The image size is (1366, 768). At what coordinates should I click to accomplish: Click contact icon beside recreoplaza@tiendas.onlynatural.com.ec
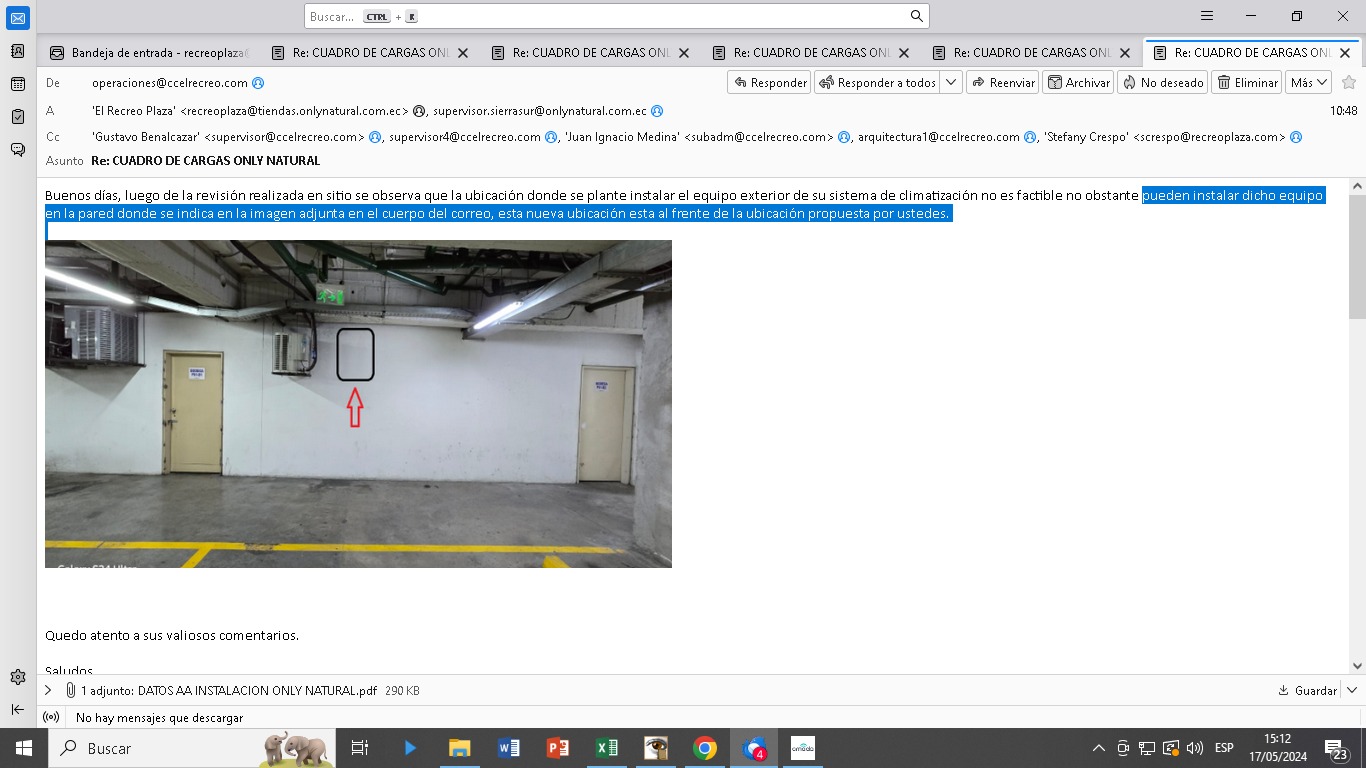click(x=419, y=111)
